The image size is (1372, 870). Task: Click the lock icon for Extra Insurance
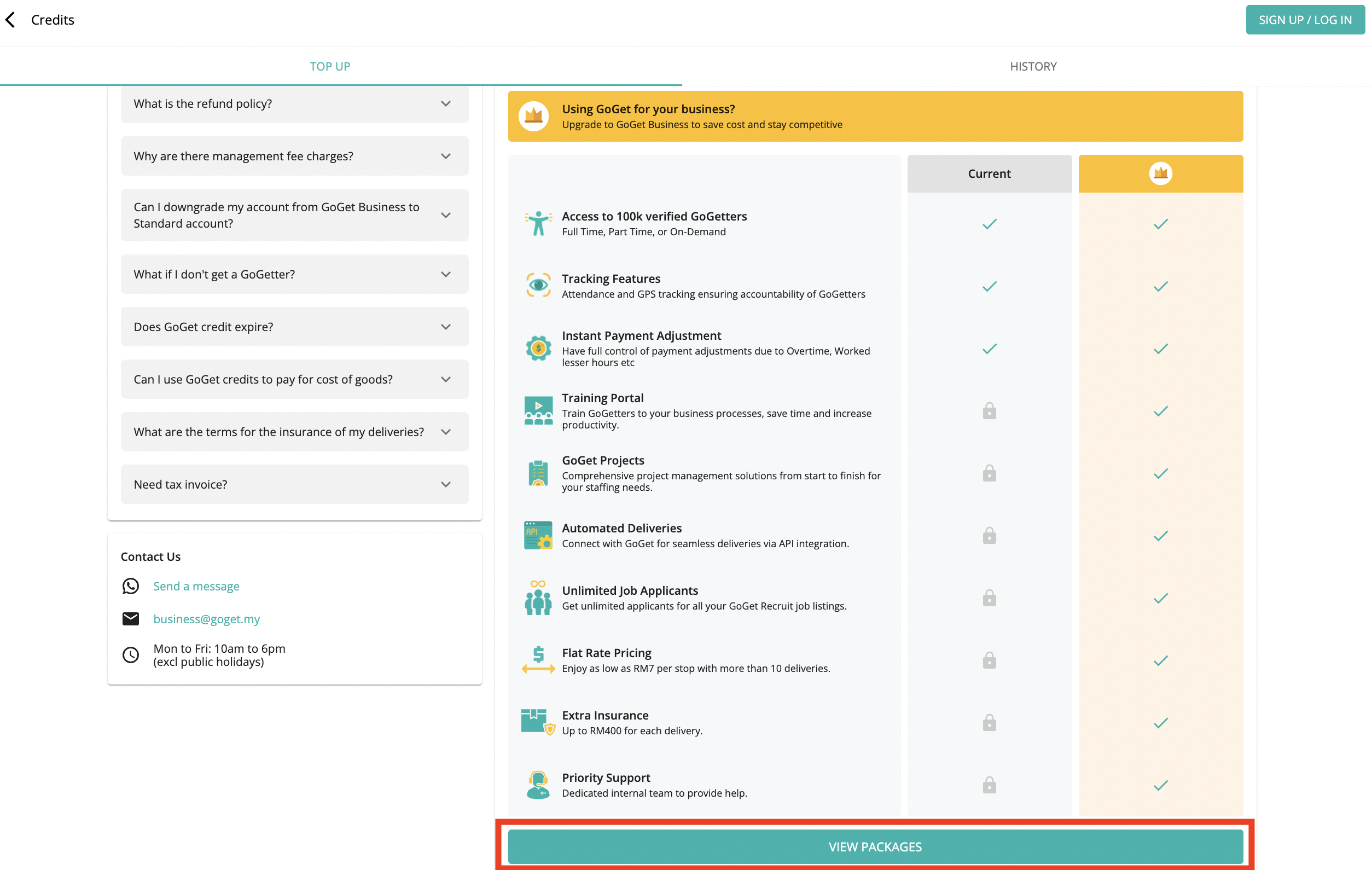point(989,722)
